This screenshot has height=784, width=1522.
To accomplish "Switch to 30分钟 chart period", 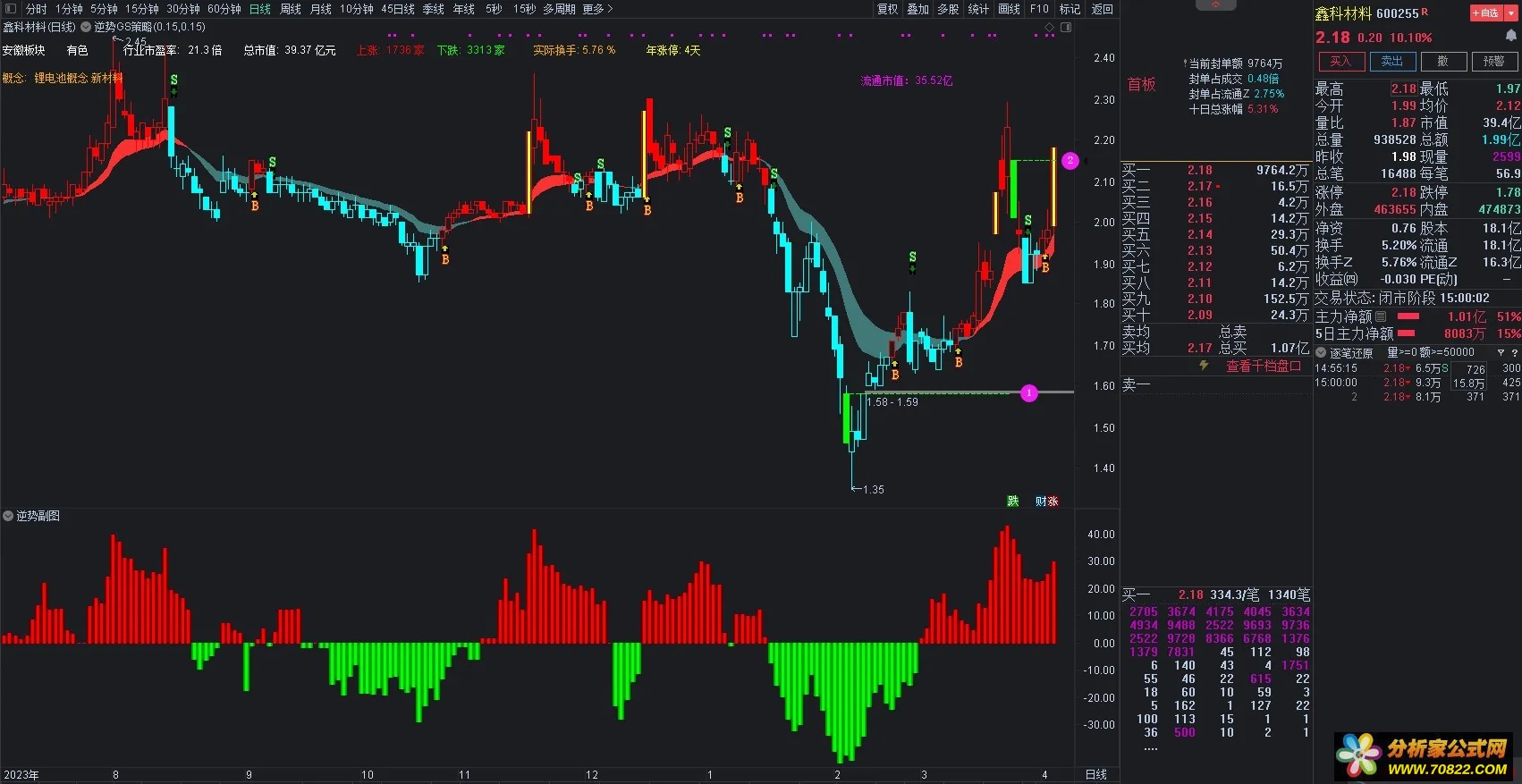I will pyautogui.click(x=182, y=9).
